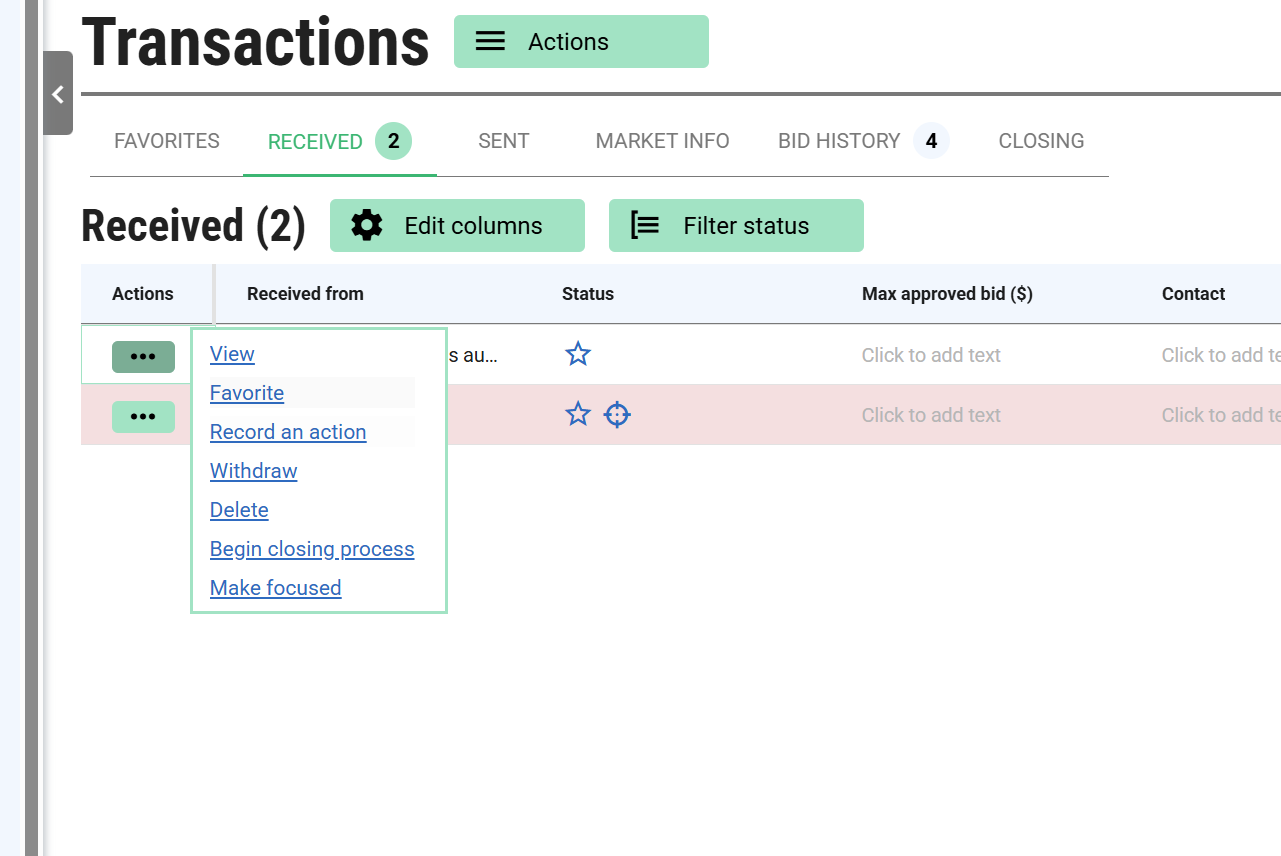Screen dimensions: 1281x856
Task: Open the three-dots menu in second row
Action: tap(143, 417)
